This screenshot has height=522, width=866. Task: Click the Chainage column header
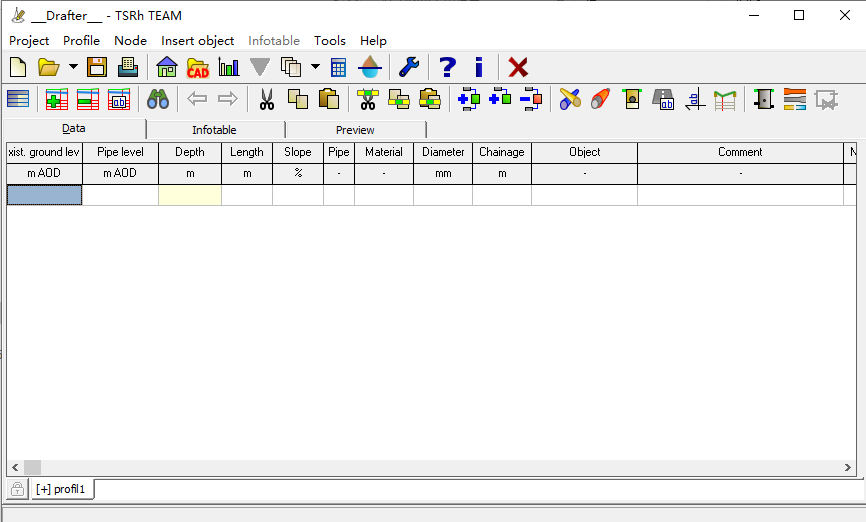tap(501, 152)
